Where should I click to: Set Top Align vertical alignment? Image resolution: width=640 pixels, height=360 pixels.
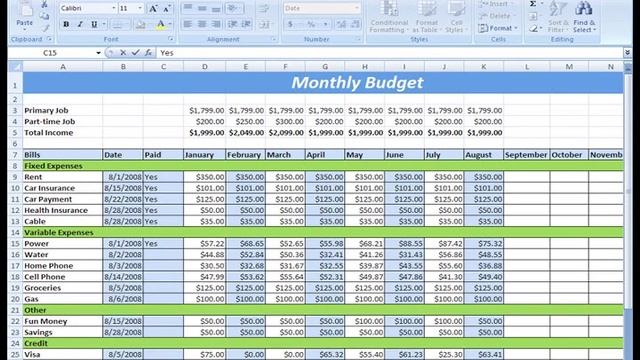188,8
